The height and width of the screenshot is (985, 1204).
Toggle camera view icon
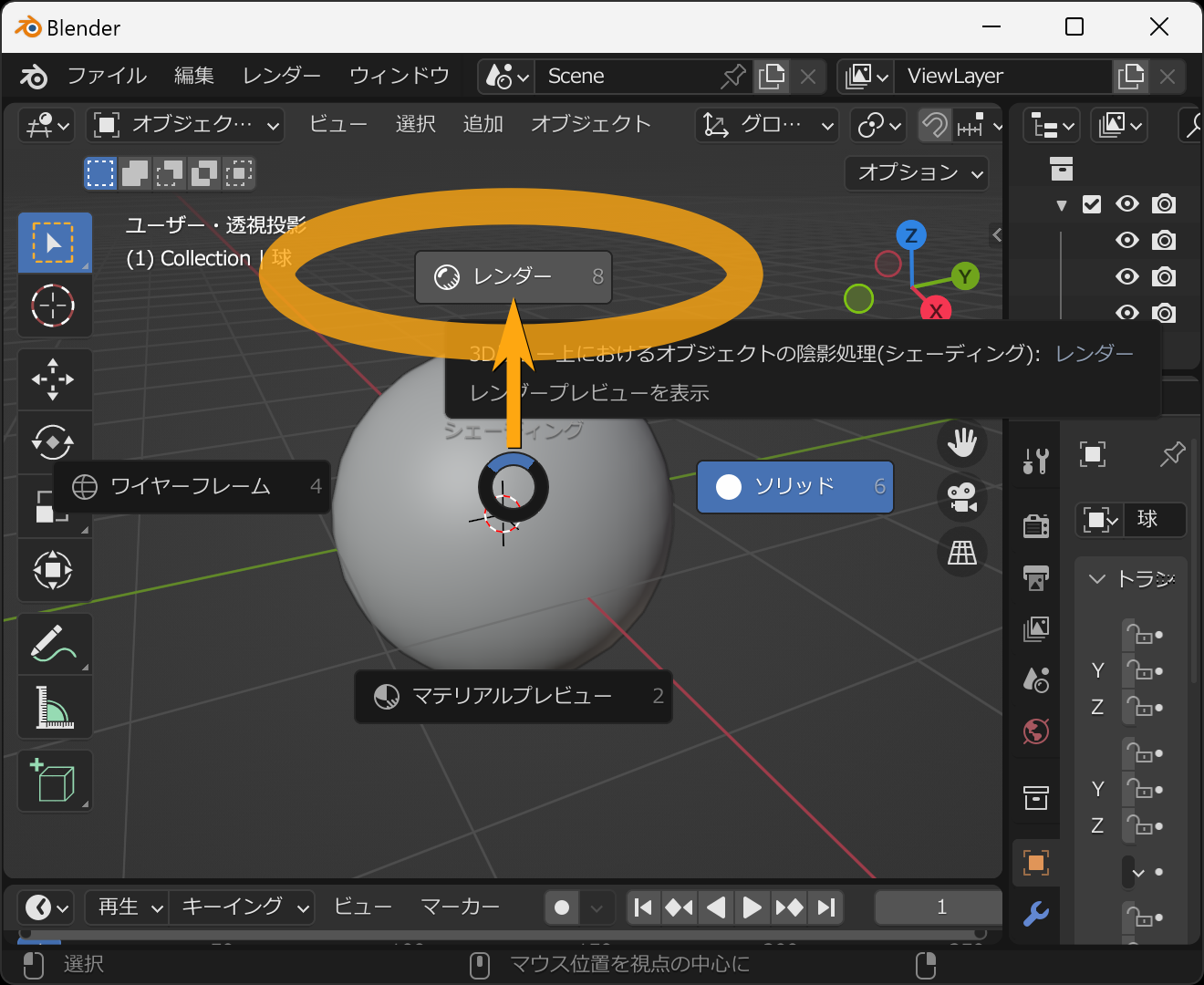[x=962, y=498]
